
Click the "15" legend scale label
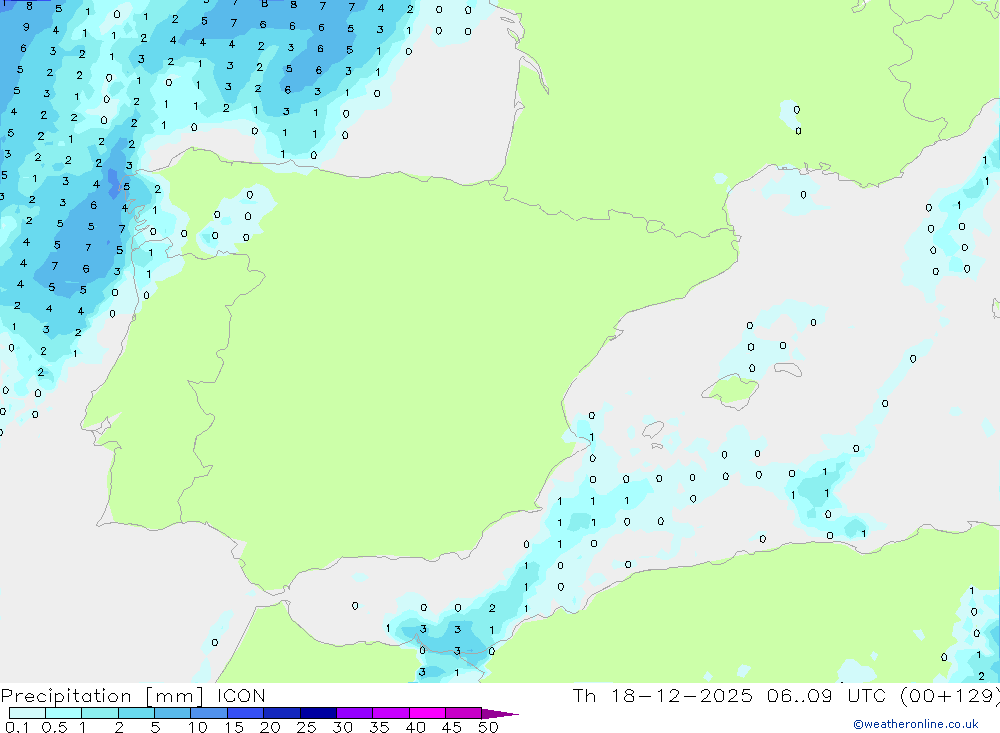coord(234,727)
